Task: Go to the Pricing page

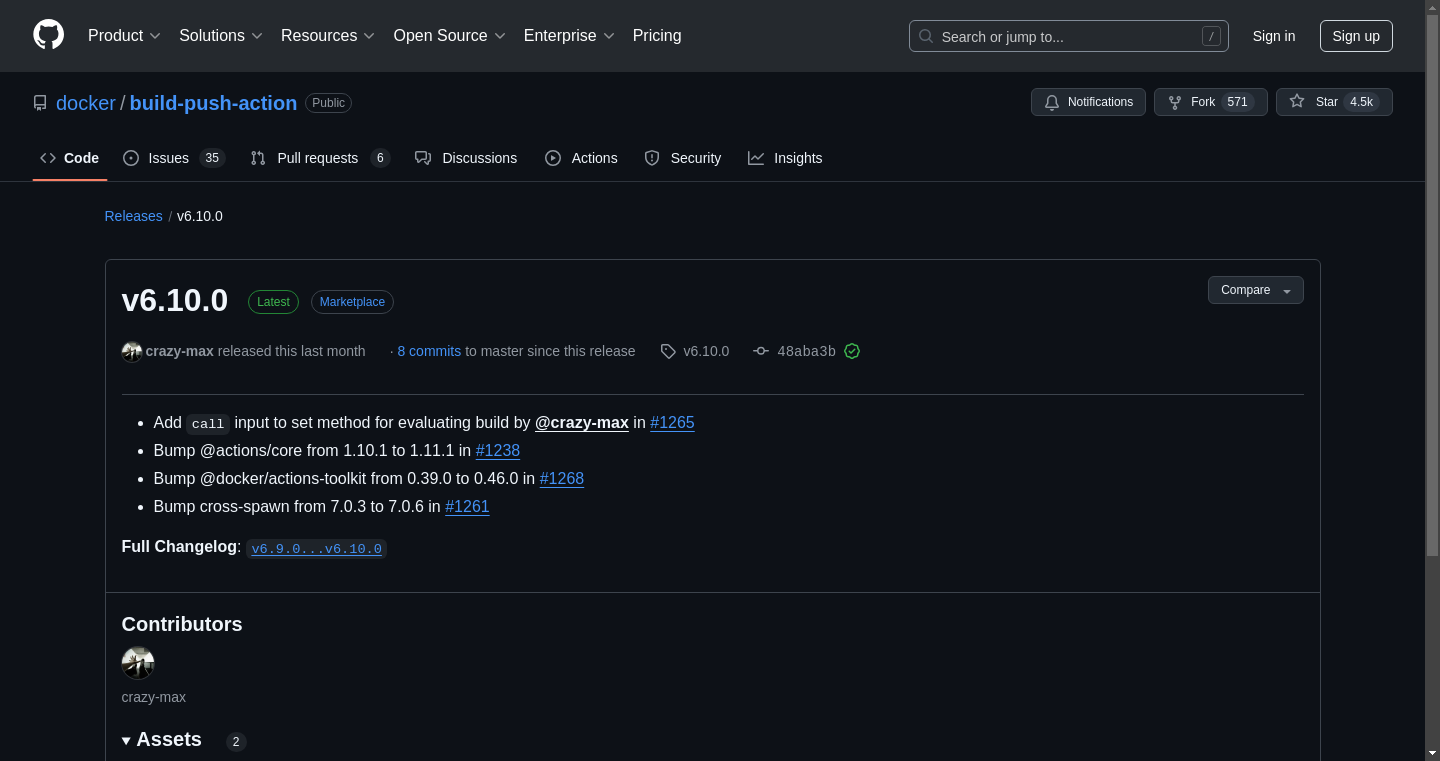Action: click(657, 36)
